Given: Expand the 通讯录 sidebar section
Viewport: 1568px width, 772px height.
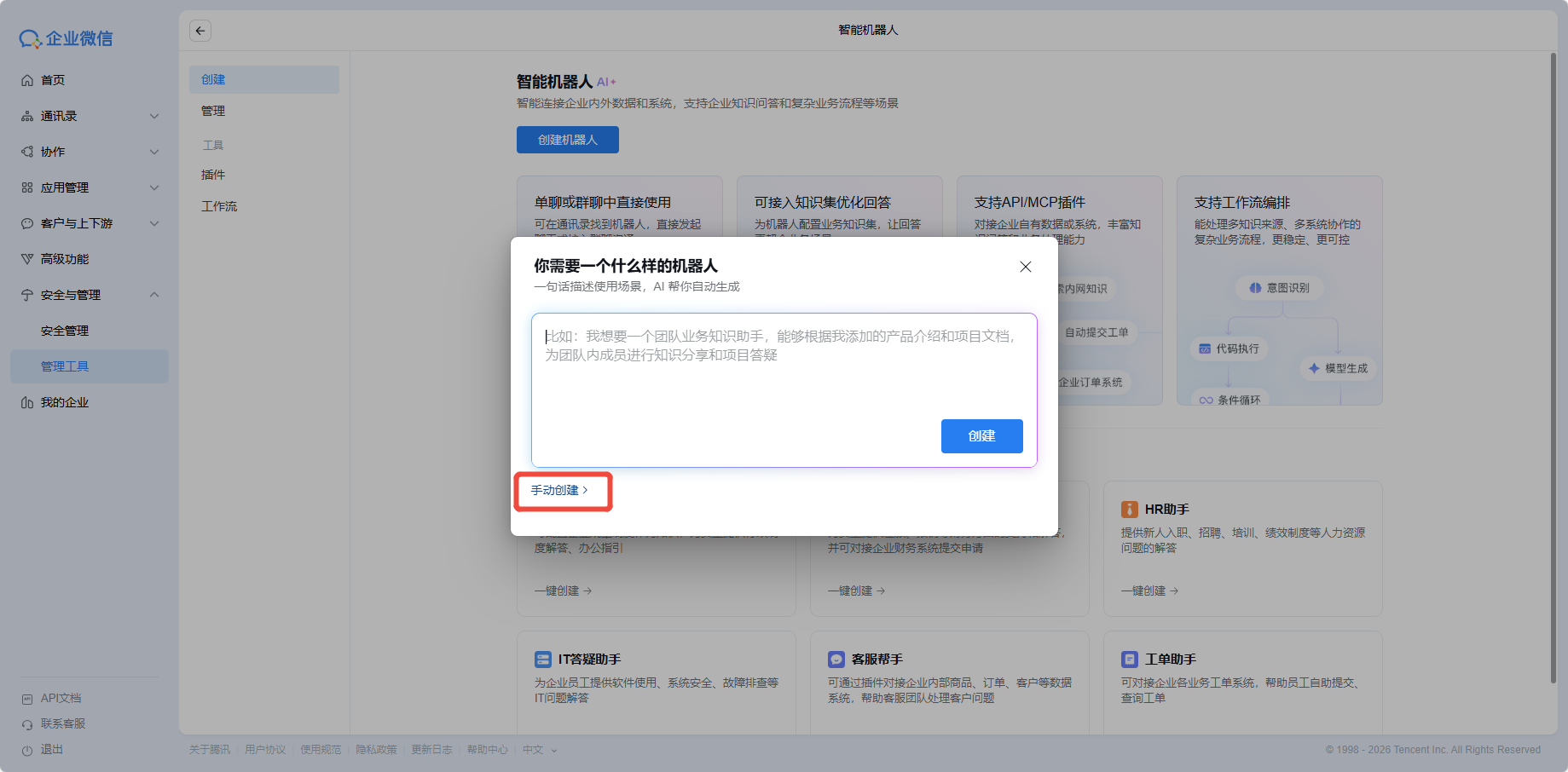Looking at the screenshot, I should pyautogui.click(x=154, y=116).
